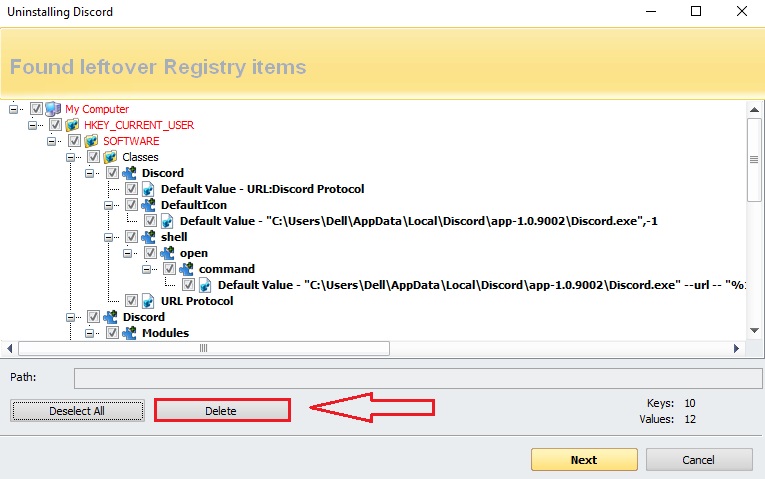Uncheck the SOFTWARE checkbox
This screenshot has height=479, width=765.
point(74,141)
